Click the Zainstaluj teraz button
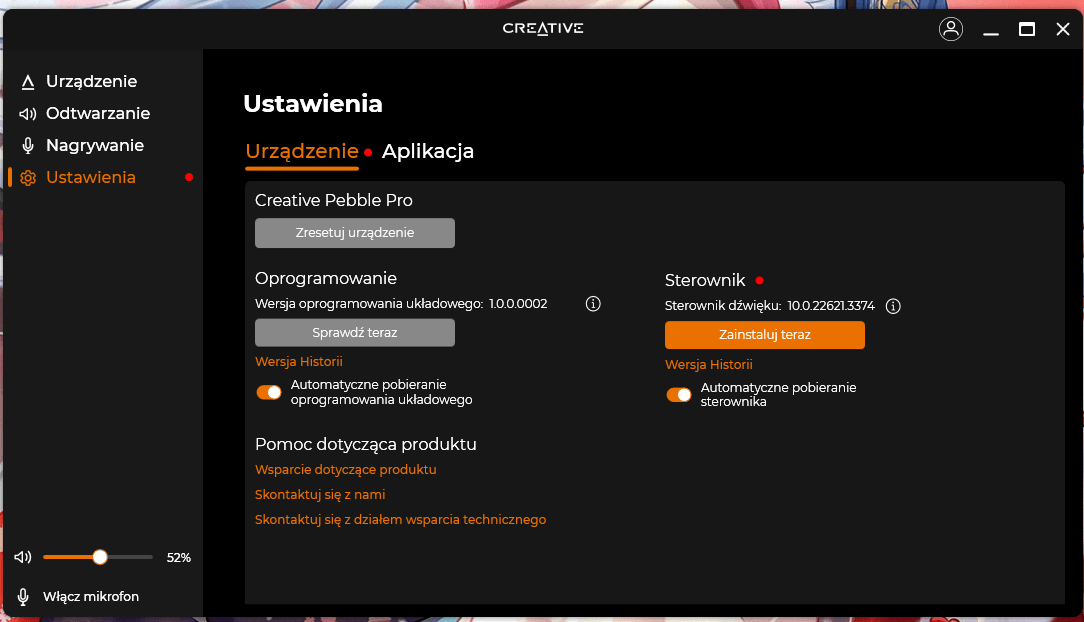 tap(764, 335)
